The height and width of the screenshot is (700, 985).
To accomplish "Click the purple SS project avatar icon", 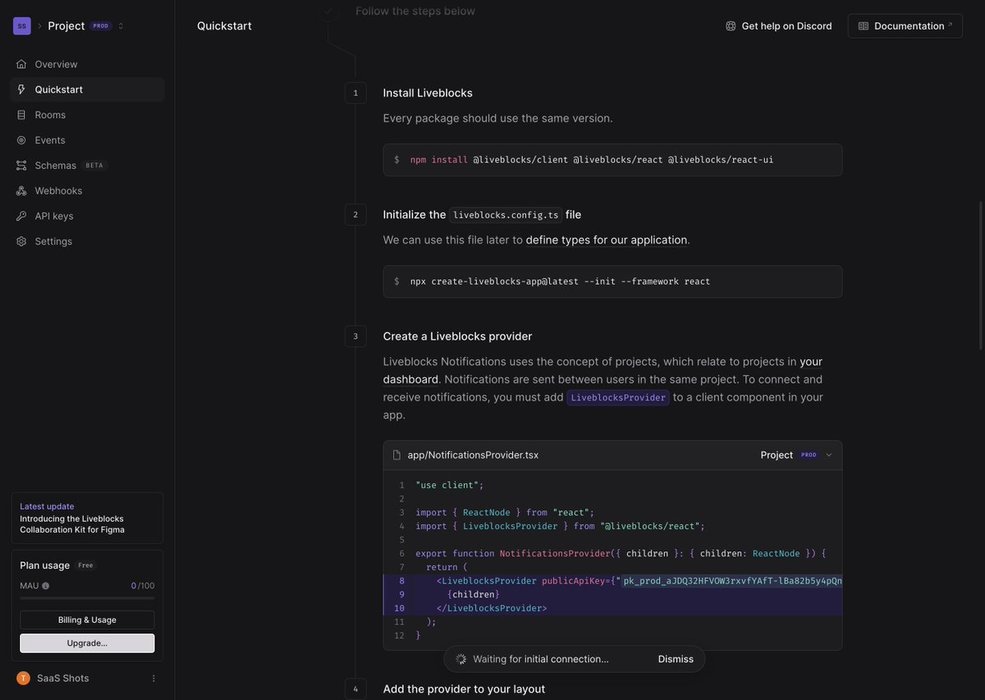I will pos(22,26).
